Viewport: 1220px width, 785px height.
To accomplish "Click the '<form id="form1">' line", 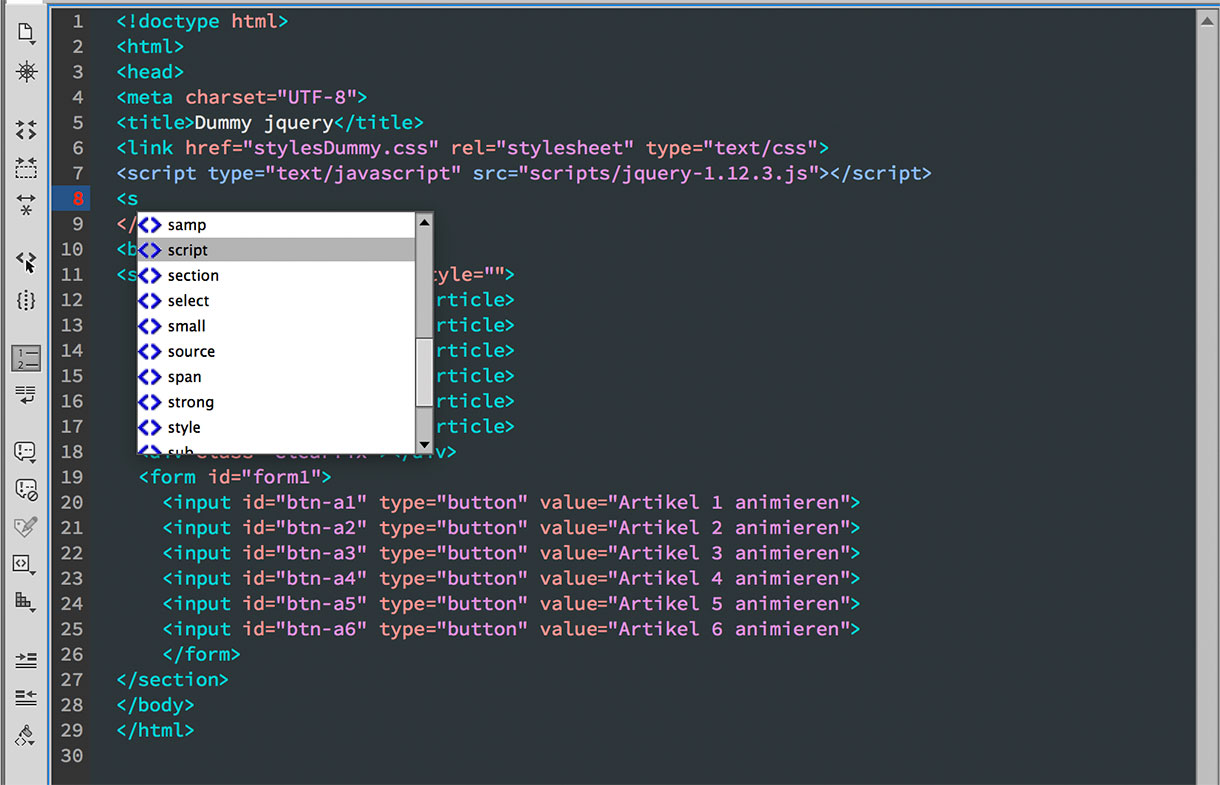I will tap(235, 477).
